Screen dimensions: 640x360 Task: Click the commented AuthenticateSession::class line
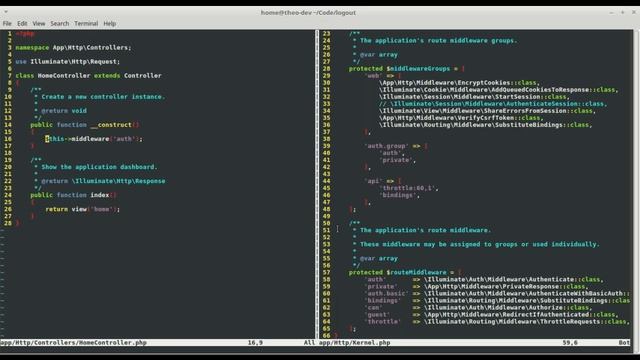click(493, 104)
